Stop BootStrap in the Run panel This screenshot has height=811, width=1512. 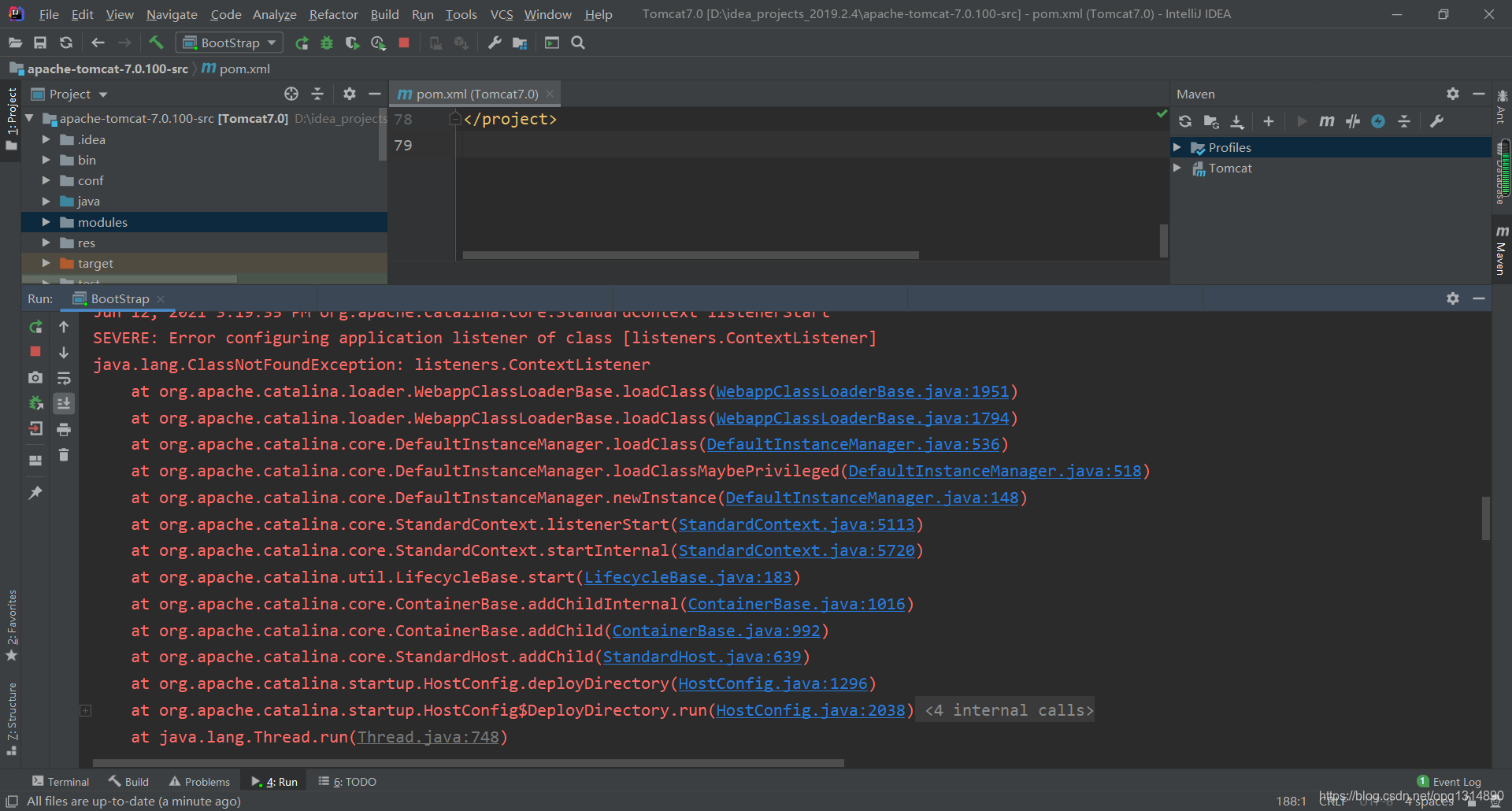(x=35, y=351)
